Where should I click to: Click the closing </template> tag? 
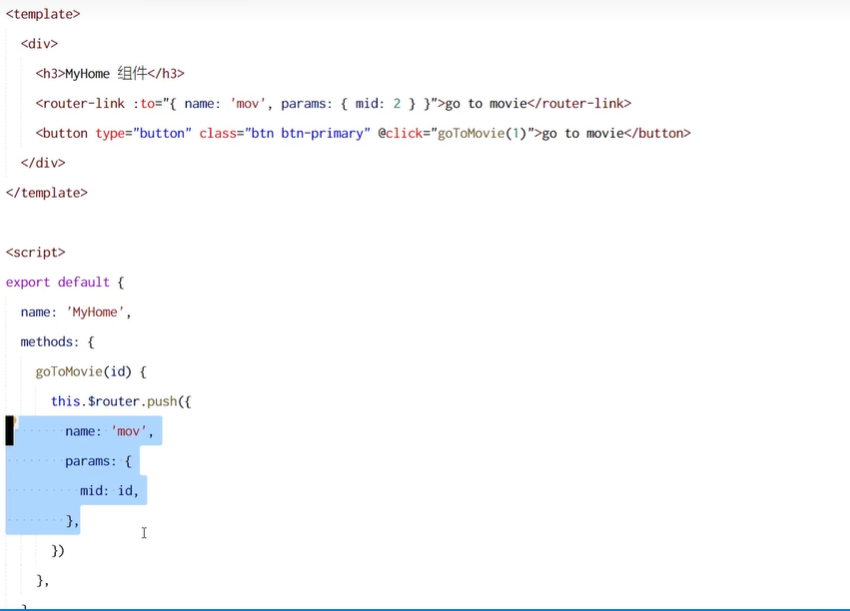coord(47,193)
